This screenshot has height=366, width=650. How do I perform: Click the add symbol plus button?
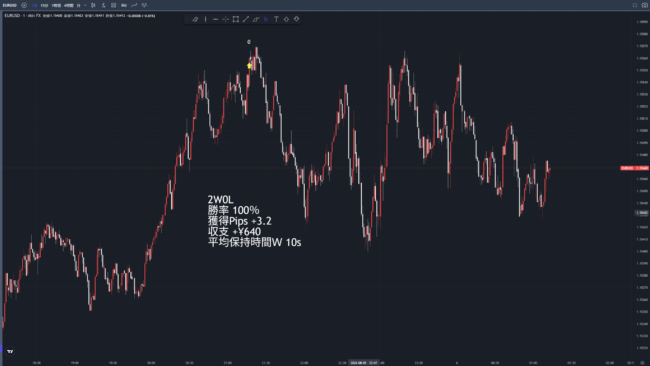[24, 5]
